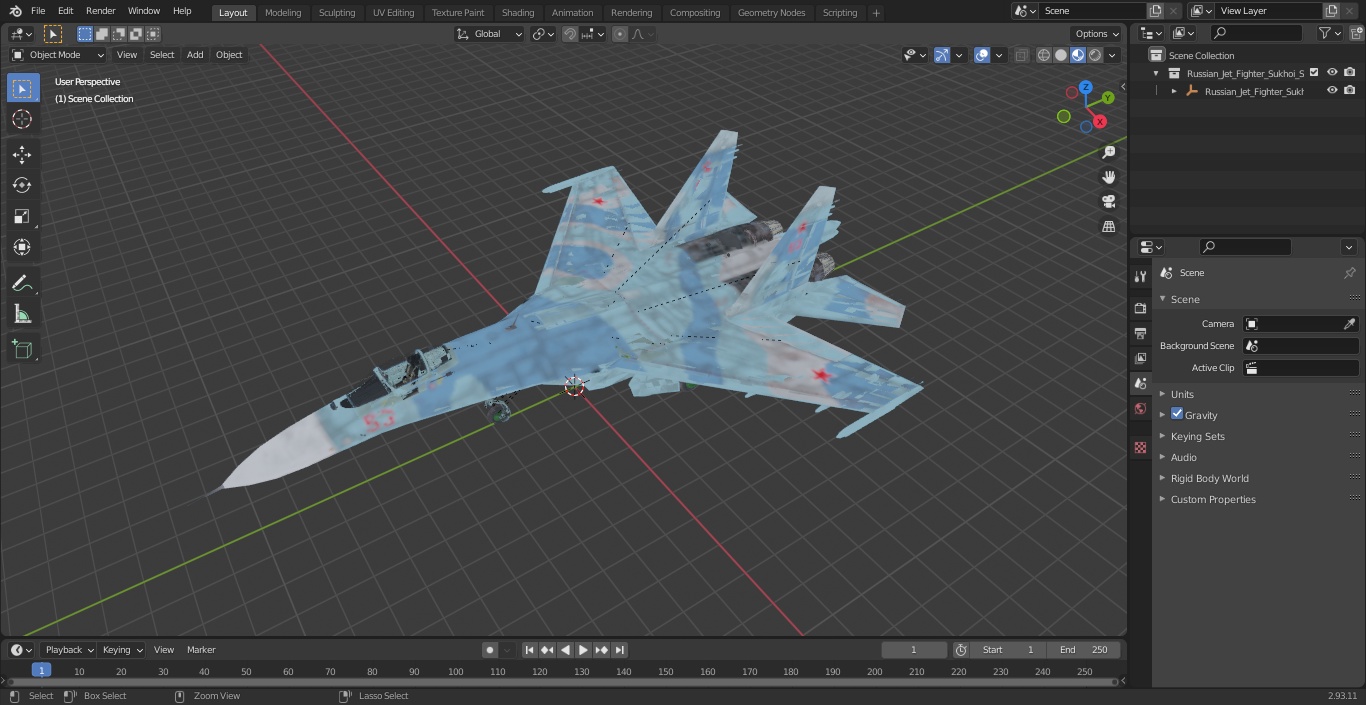Switch to the Modeling workspace tab
1366x705 pixels.
pos(283,13)
